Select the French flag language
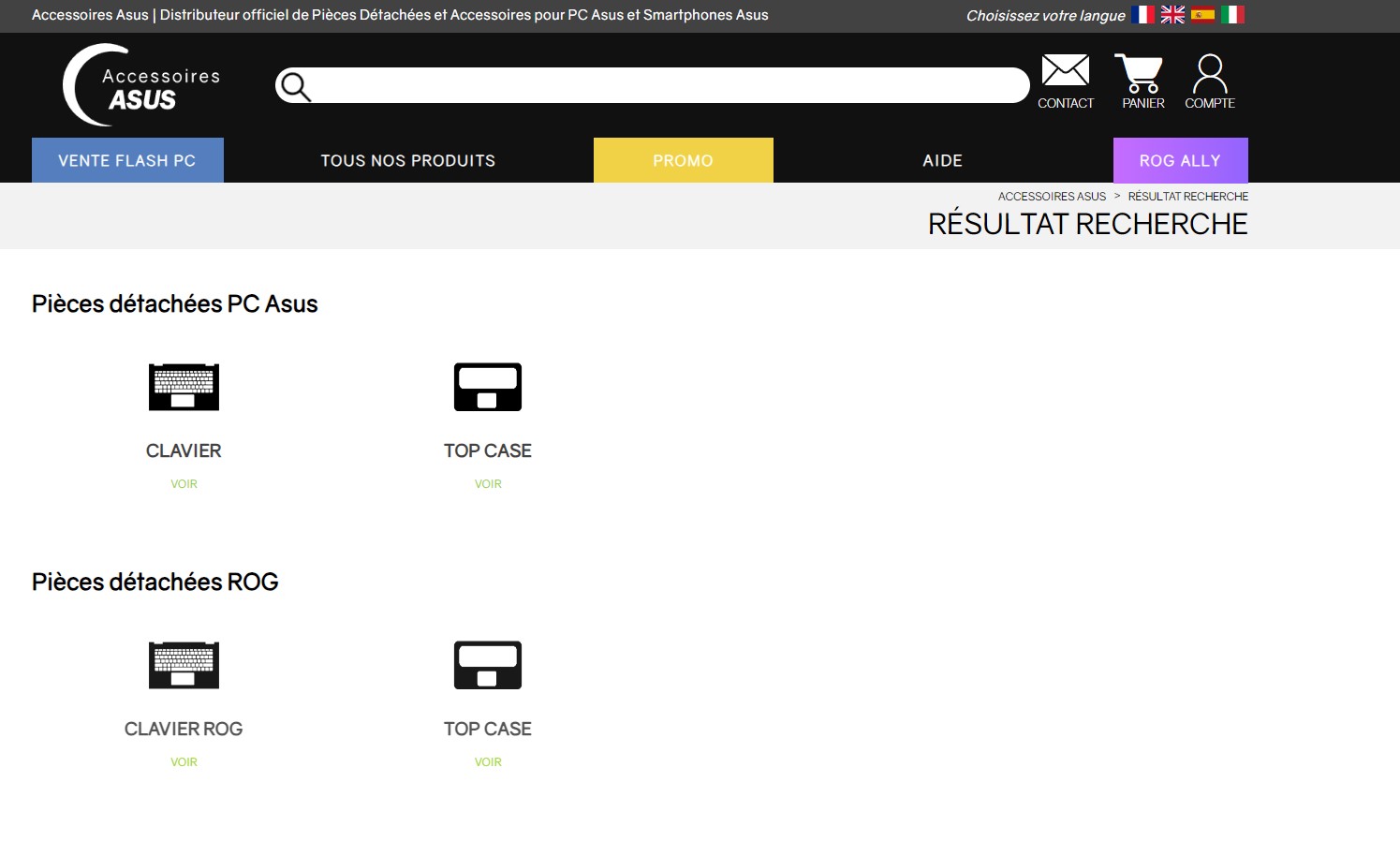Image resolution: width=1400 pixels, height=841 pixels. pyautogui.click(x=1142, y=15)
